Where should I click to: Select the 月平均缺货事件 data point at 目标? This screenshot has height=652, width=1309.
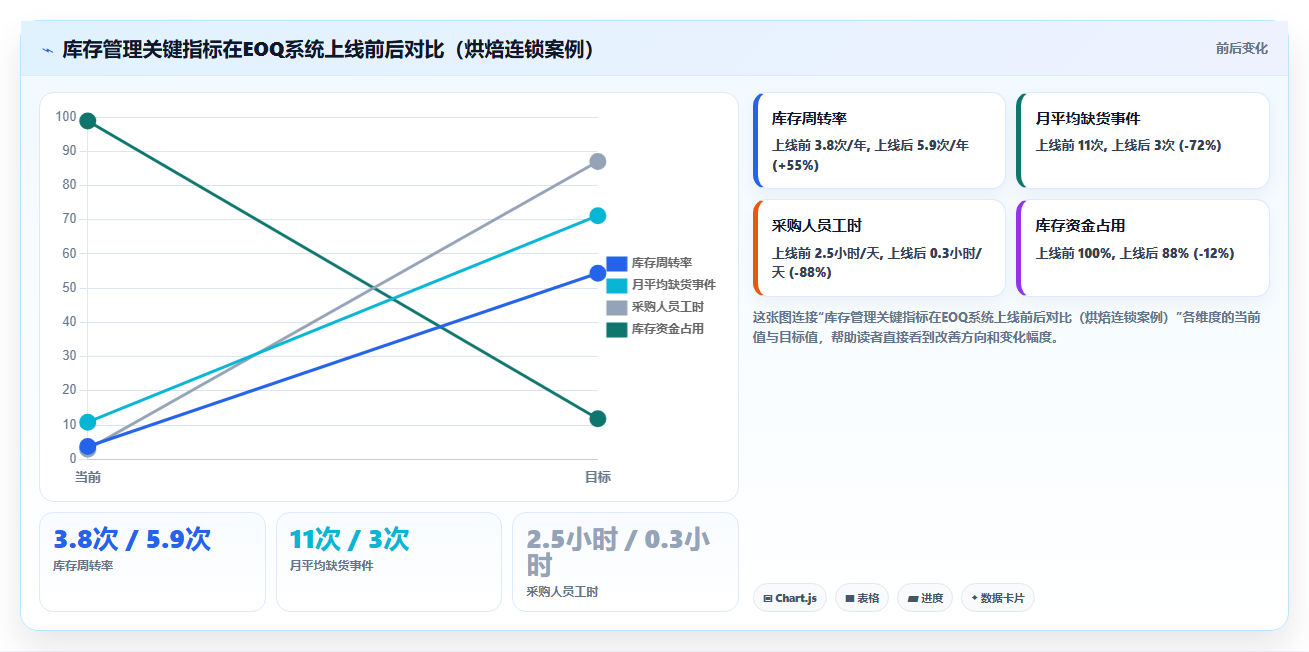[x=598, y=216]
